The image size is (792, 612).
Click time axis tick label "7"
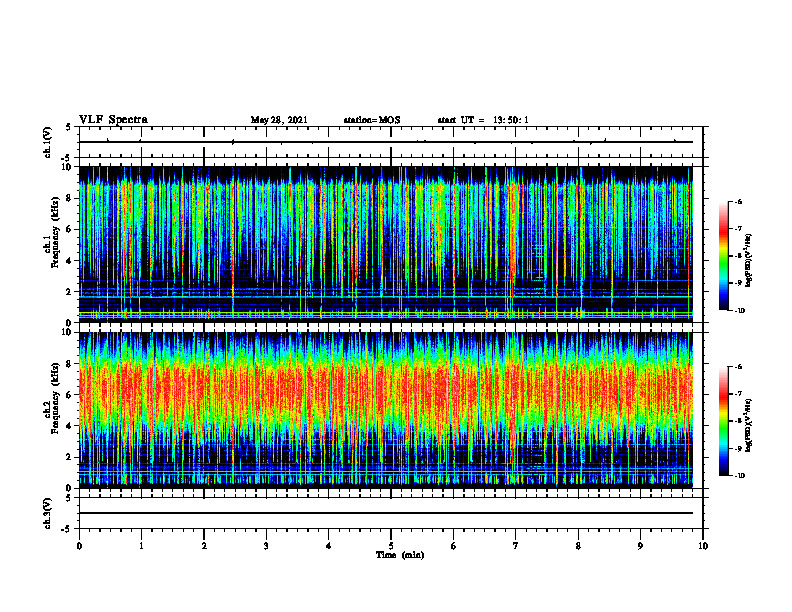[516, 546]
